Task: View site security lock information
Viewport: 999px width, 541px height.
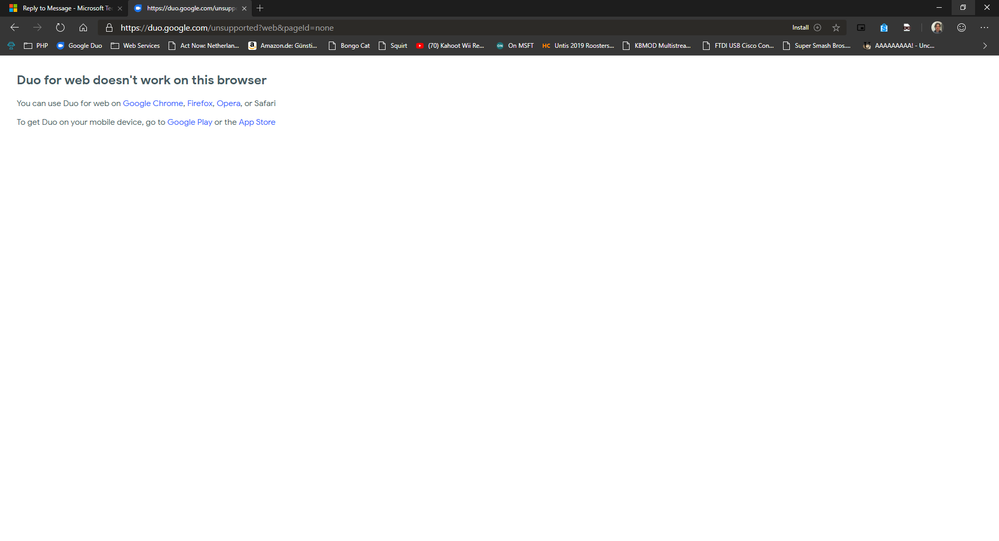Action: click(109, 27)
